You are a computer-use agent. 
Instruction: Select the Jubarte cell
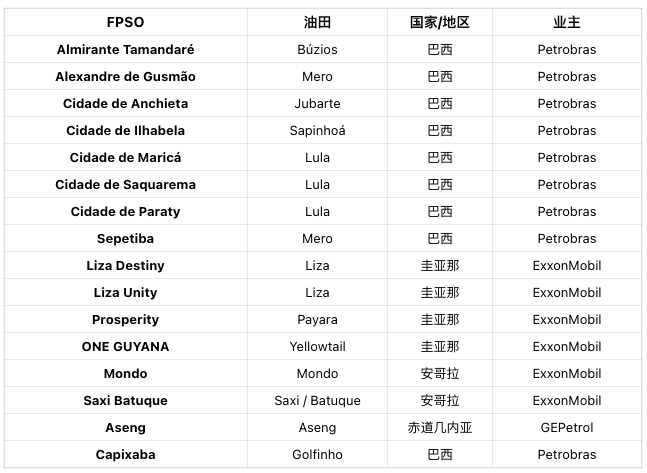(x=317, y=104)
